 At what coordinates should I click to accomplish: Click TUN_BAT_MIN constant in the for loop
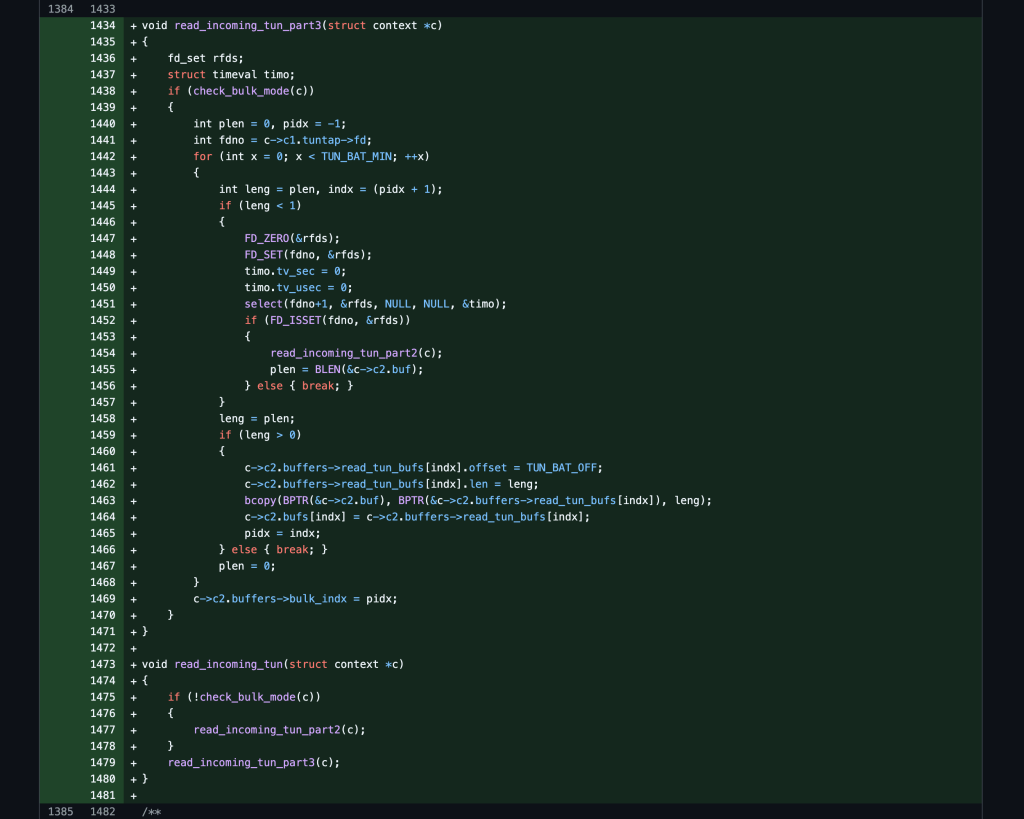358,156
